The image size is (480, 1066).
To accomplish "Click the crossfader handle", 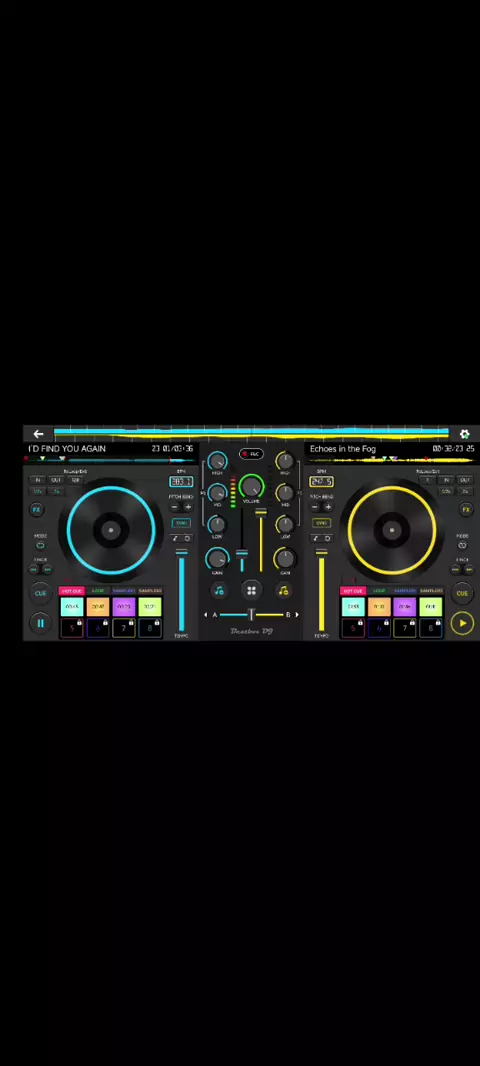I will [251, 615].
